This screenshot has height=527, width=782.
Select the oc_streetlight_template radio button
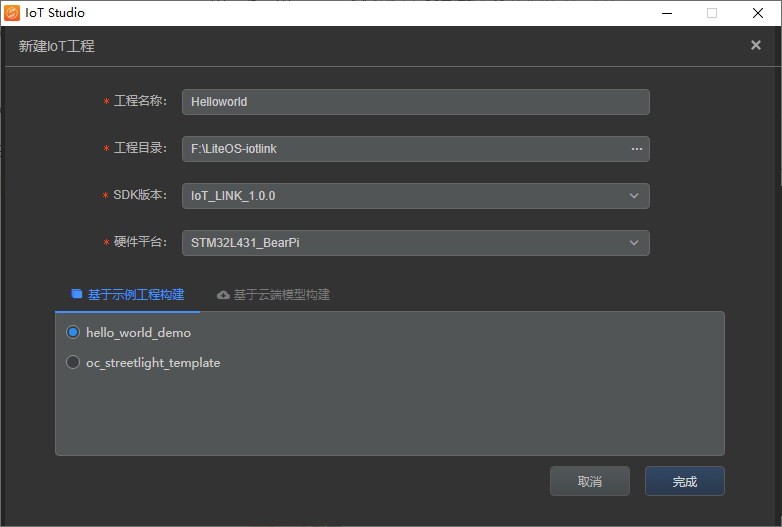click(x=73, y=362)
